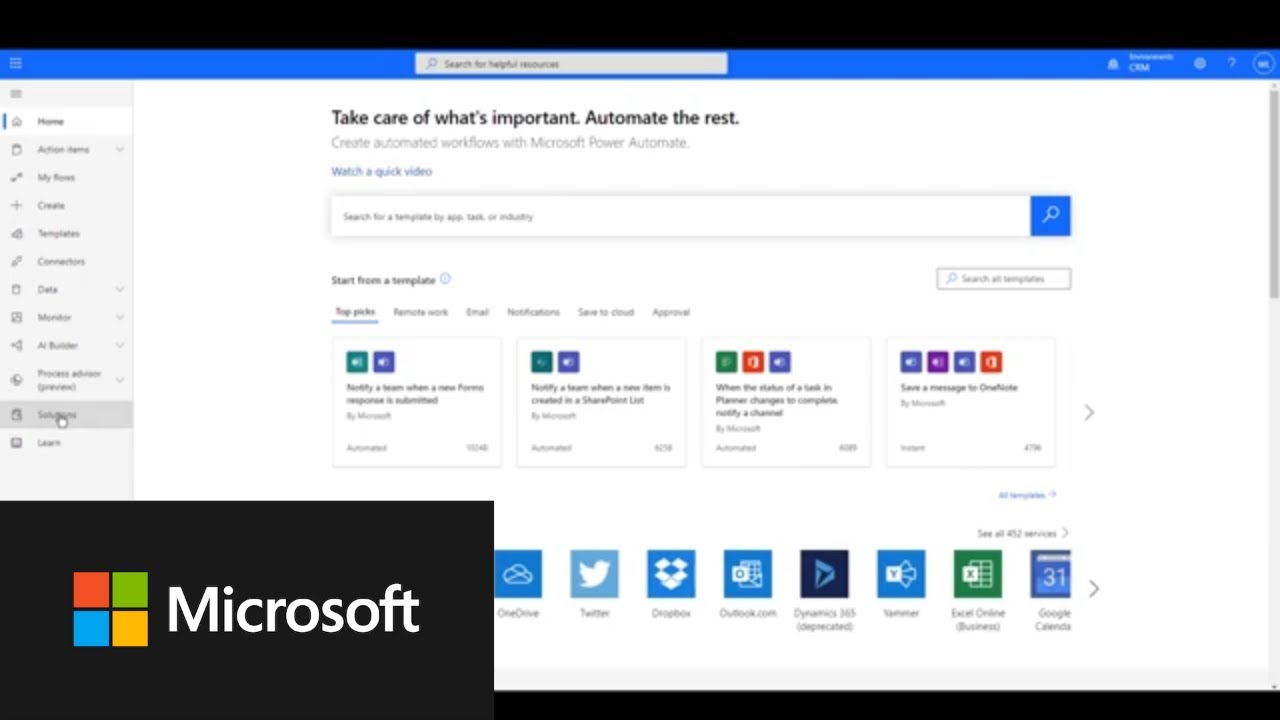Expand the Process advisor chevron
Viewport: 1280px width, 720px height.
tap(120, 380)
